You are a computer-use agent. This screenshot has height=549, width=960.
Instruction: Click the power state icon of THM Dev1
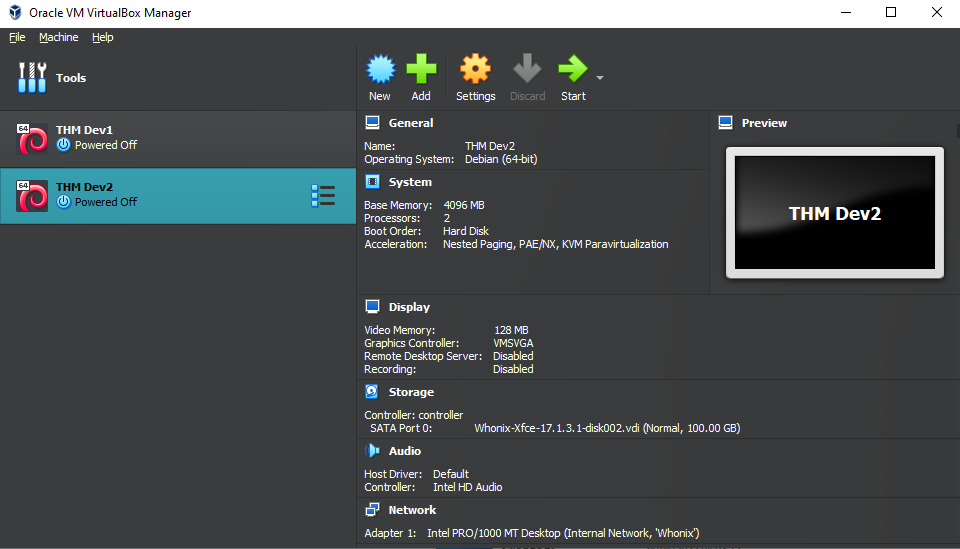tap(63, 145)
